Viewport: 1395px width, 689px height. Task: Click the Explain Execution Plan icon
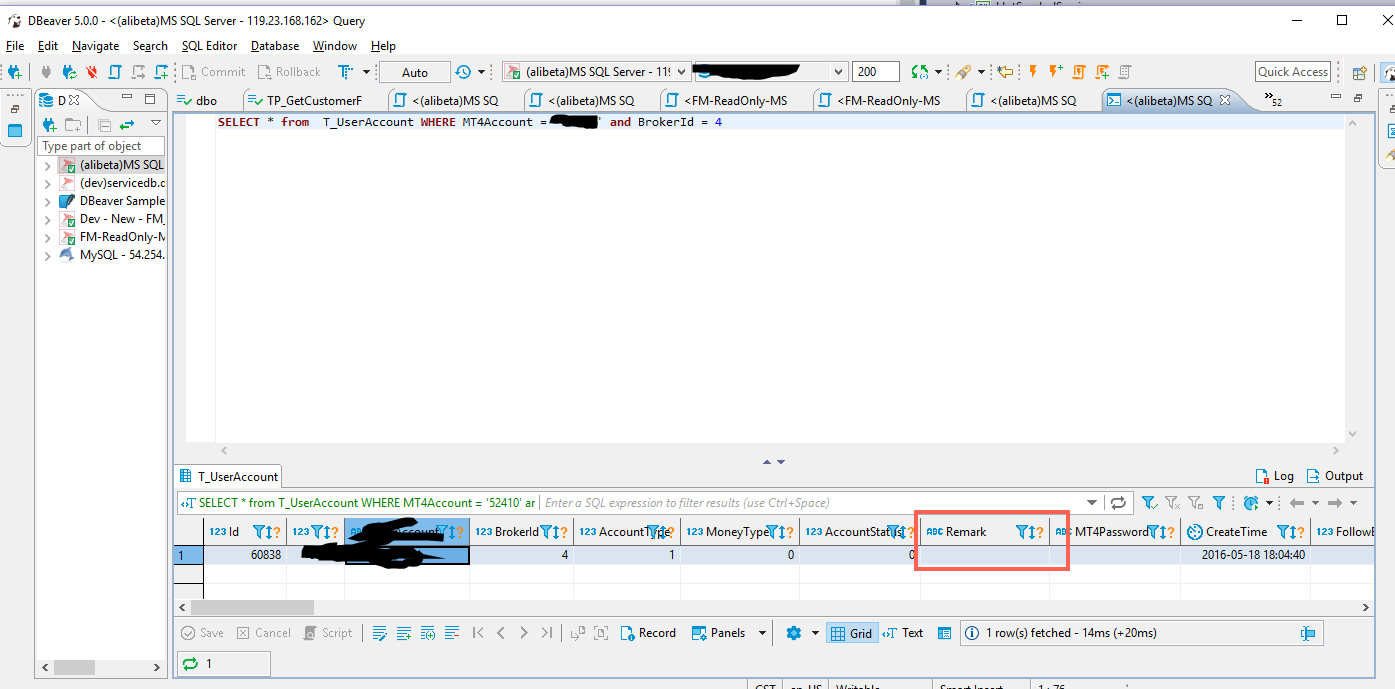click(x=1125, y=72)
